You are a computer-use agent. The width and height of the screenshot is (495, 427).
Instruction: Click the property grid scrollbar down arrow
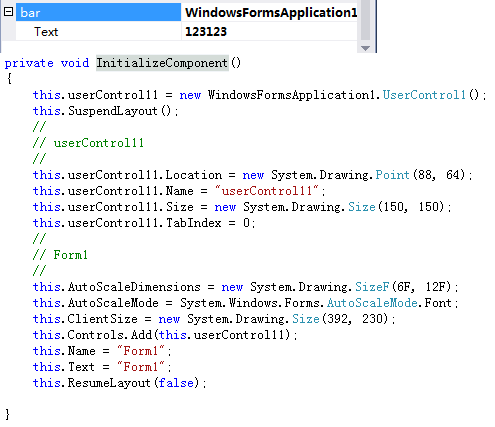pyautogui.click(x=365, y=49)
